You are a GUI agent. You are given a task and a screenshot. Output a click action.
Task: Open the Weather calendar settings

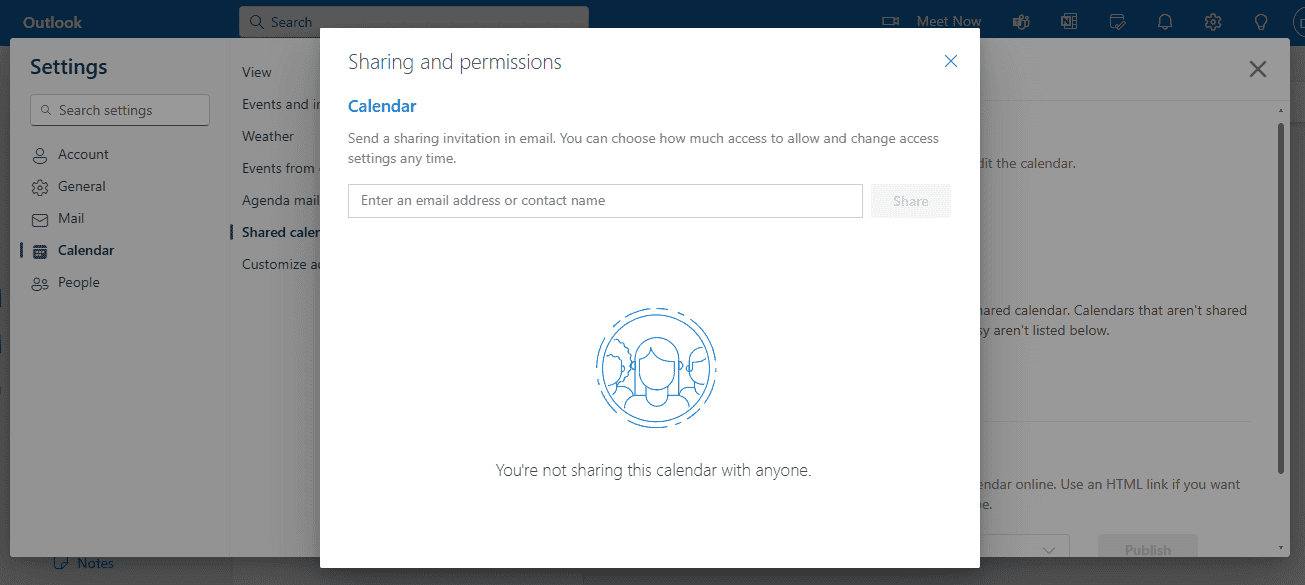coord(268,136)
